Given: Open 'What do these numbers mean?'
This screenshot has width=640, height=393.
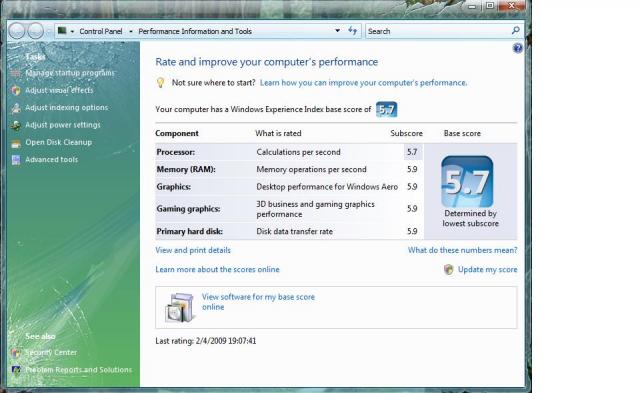Looking at the screenshot, I should coord(462,250).
